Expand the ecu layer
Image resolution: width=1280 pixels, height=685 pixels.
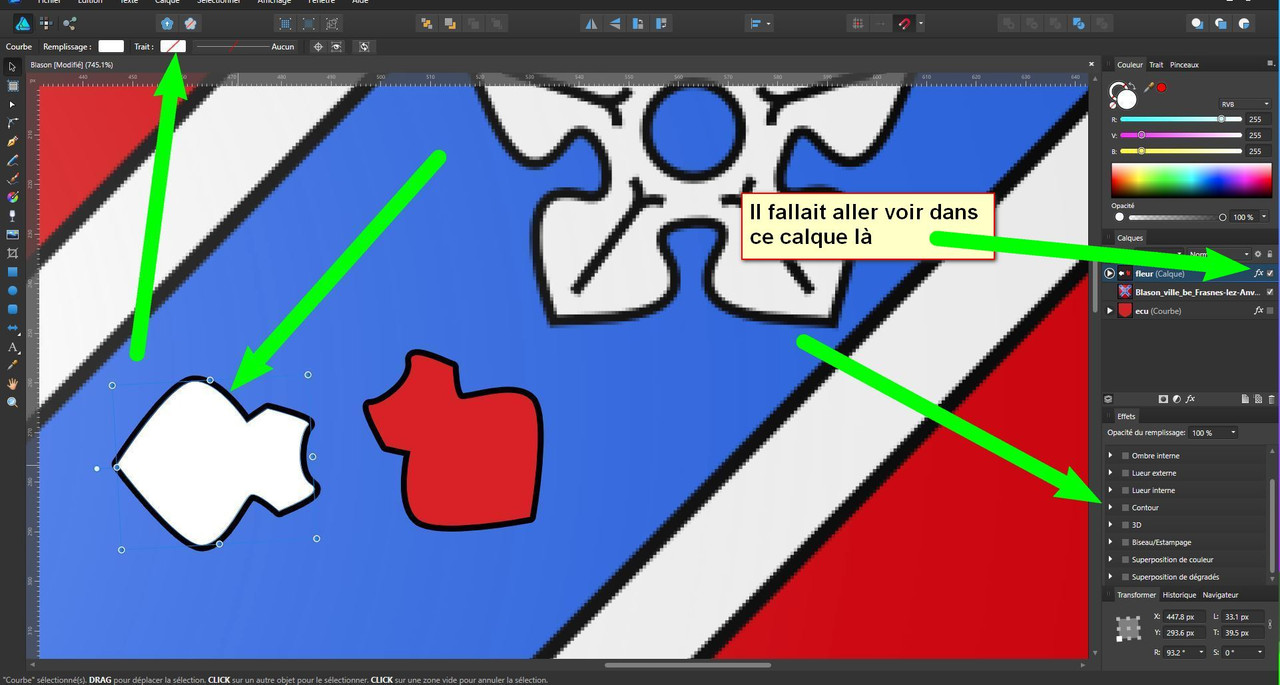1109,311
